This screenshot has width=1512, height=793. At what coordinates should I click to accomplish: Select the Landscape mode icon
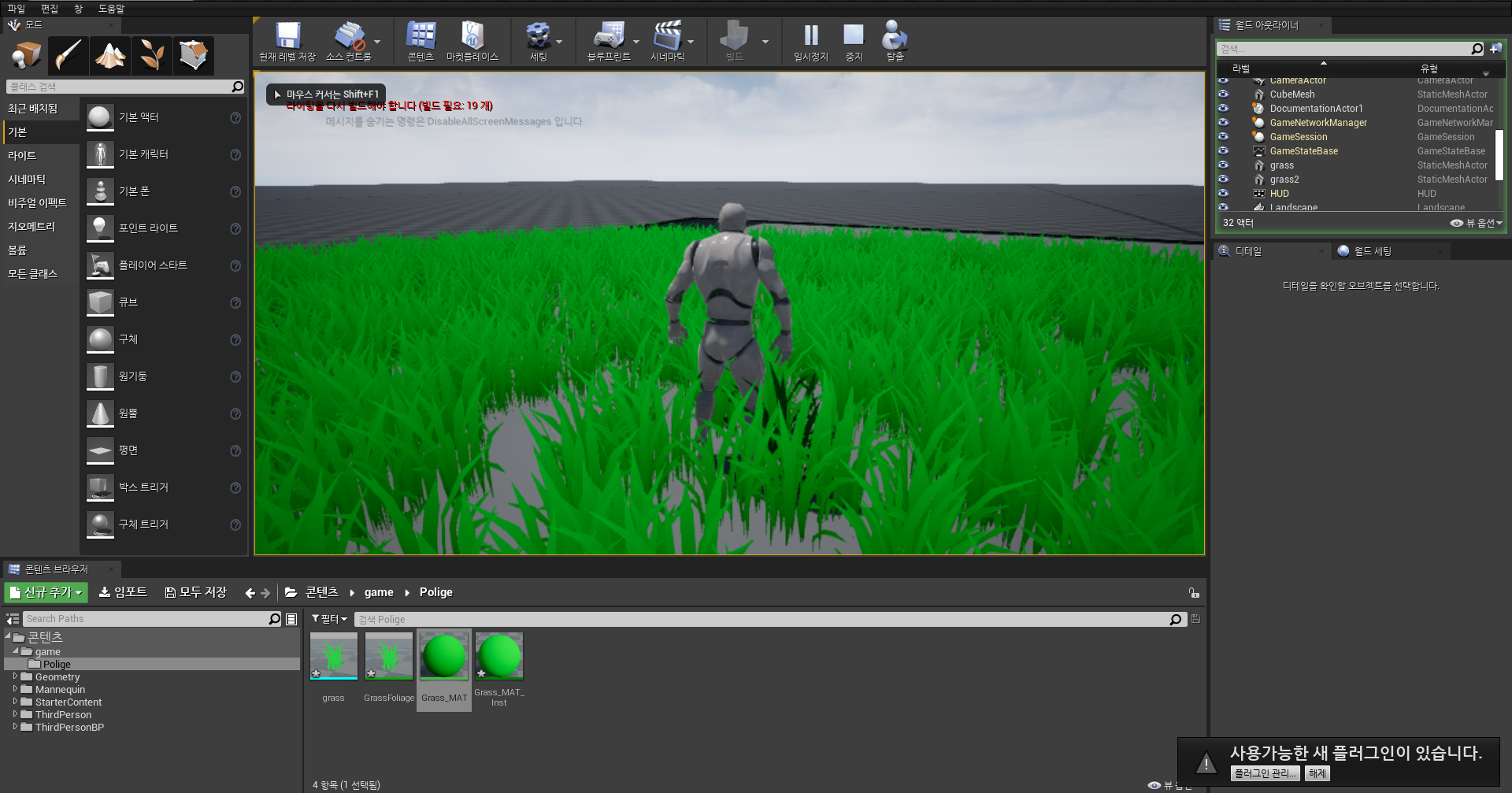(x=109, y=55)
